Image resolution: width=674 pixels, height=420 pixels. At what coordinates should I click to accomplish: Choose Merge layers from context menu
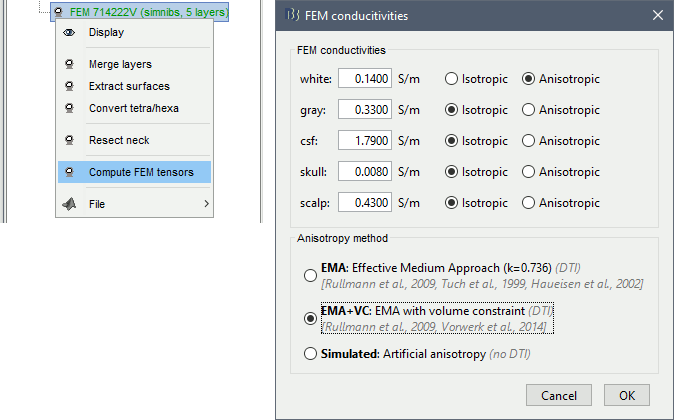click(120, 64)
